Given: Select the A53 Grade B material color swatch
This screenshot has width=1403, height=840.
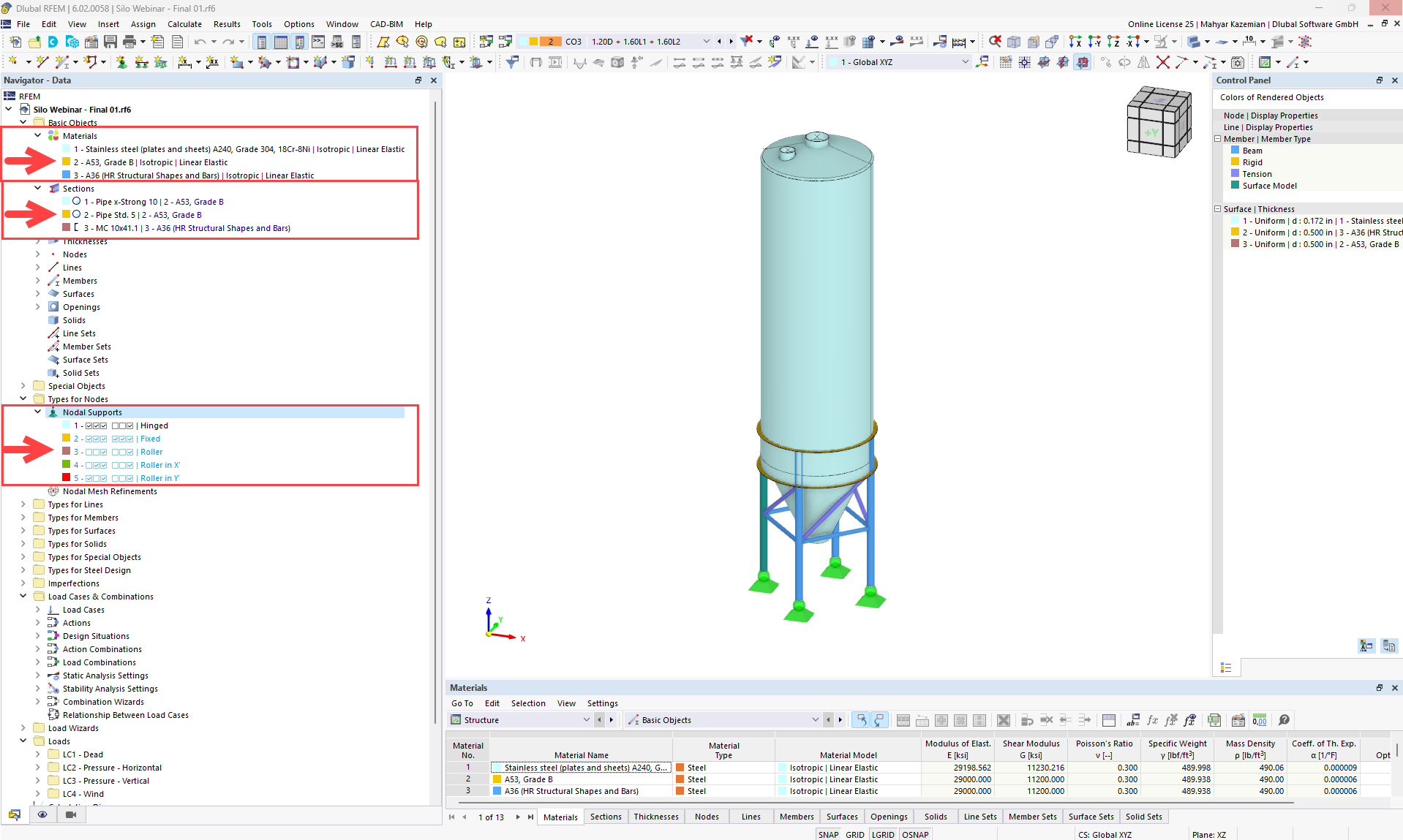Looking at the screenshot, I should tap(64, 162).
